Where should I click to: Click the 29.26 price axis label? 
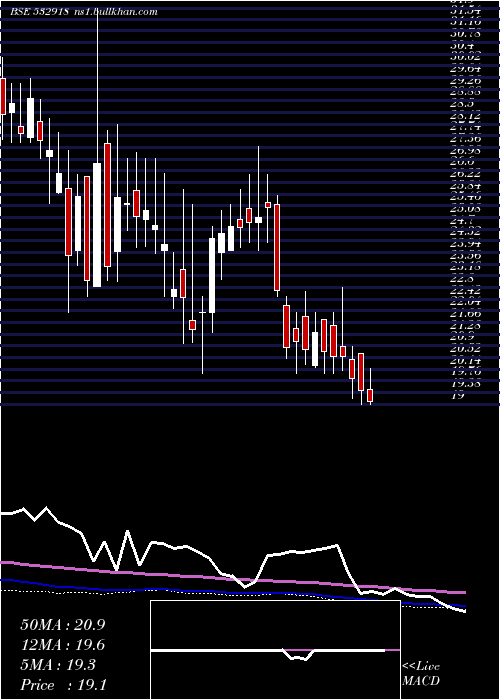(x=465, y=80)
